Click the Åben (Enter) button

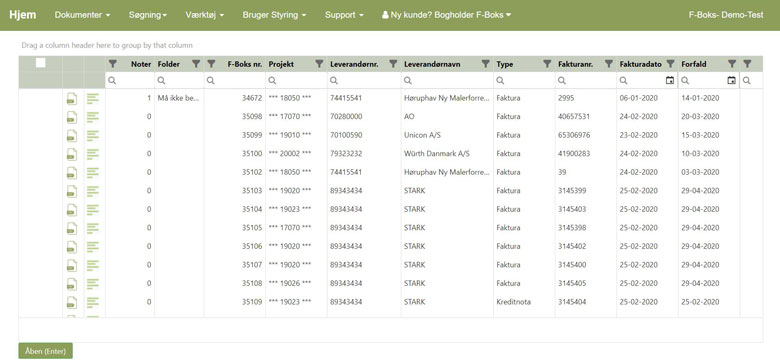45,351
